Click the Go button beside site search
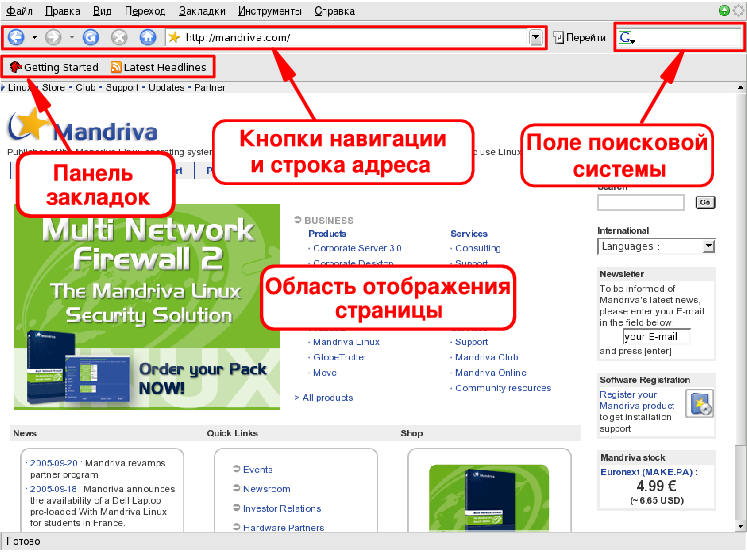Image resolution: width=747 pixels, height=552 pixels. pyautogui.click(x=705, y=202)
